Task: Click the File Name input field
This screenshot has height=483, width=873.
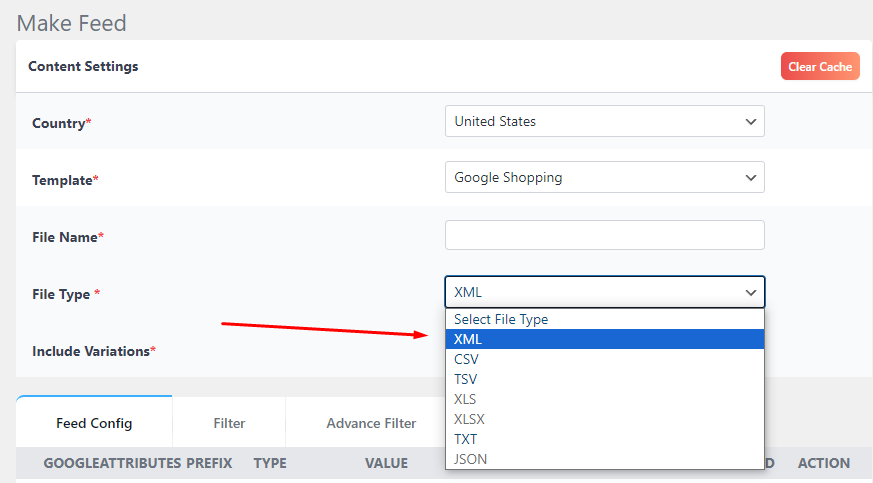Action: (x=604, y=235)
